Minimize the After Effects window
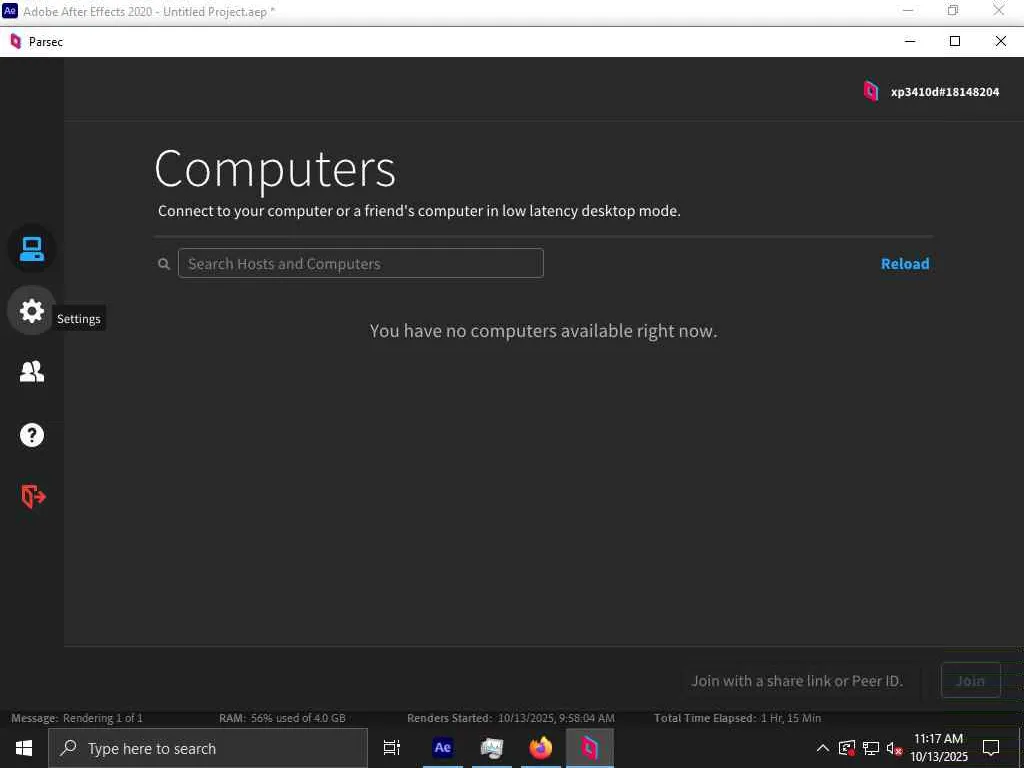This screenshot has height=768, width=1024. click(x=908, y=10)
